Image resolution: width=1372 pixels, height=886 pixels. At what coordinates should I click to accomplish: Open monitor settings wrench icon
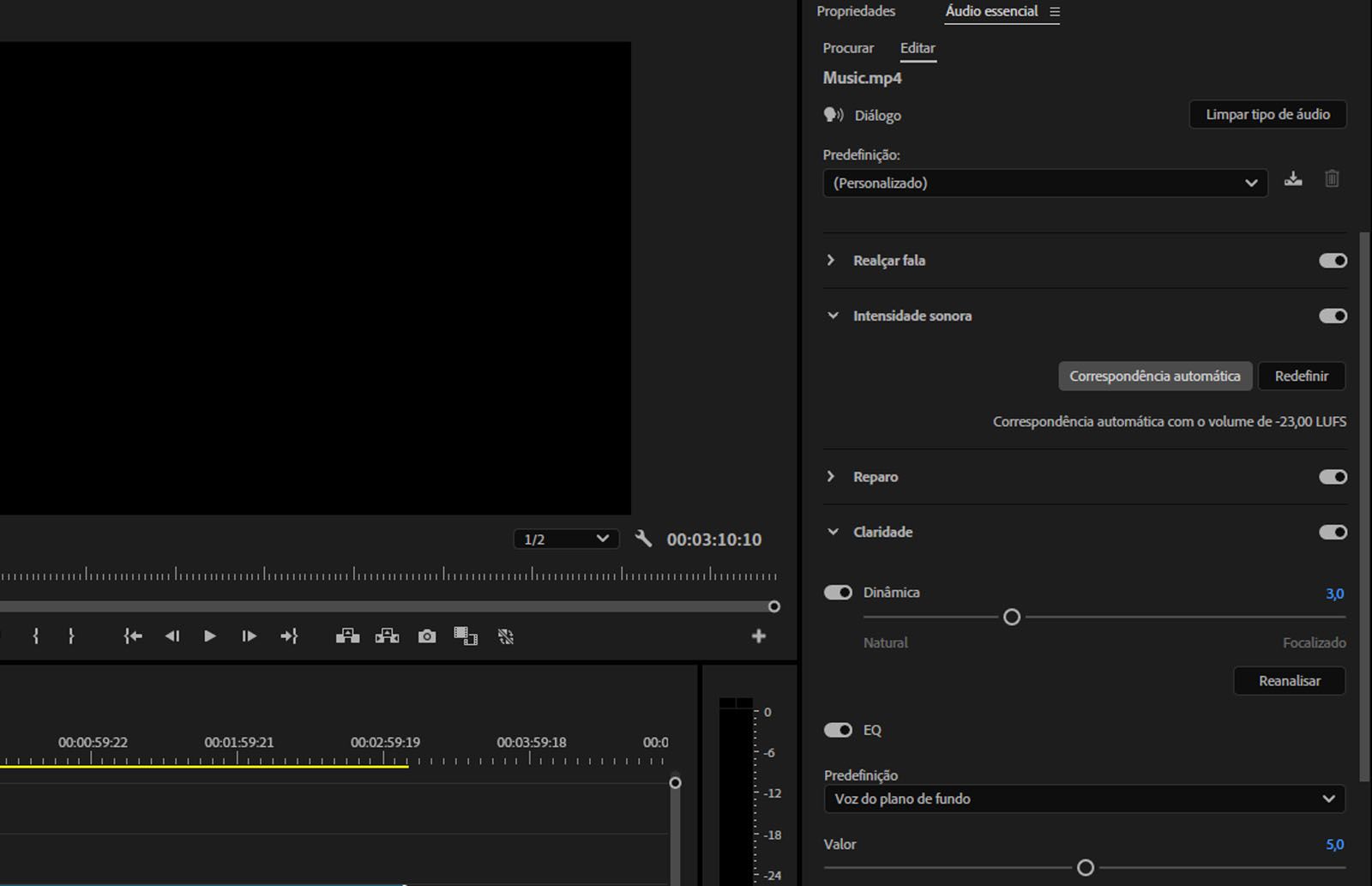[x=643, y=539]
